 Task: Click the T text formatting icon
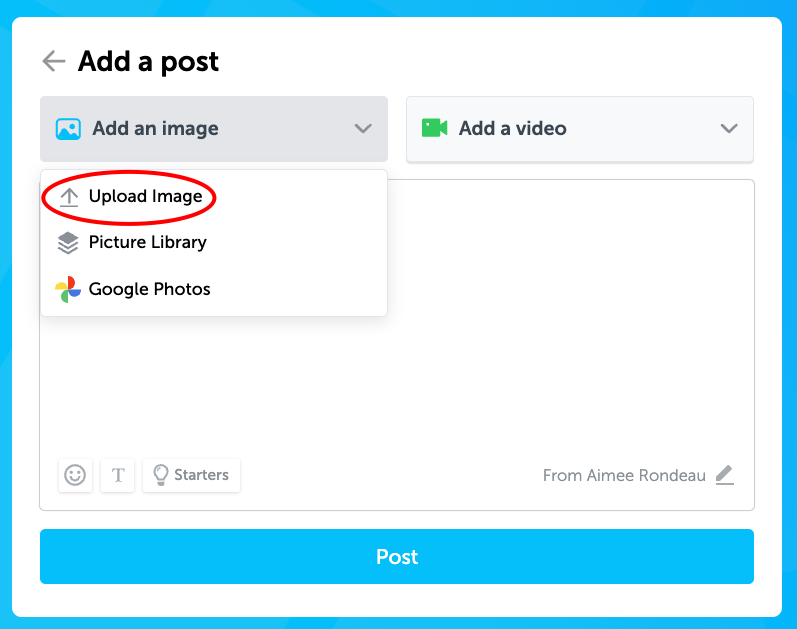117,475
